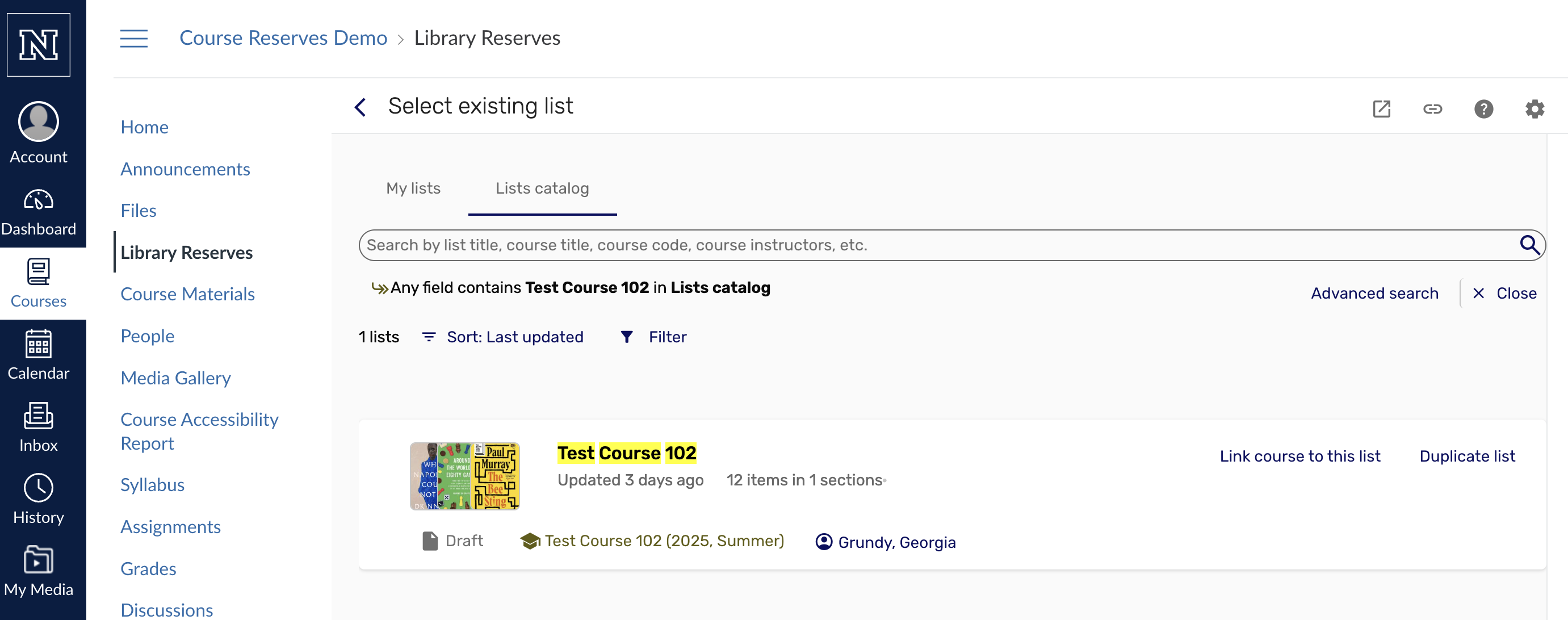Screen dimensions: 1568x620
Task: Click the '1 lists' result count
Action: pyautogui.click(x=379, y=337)
